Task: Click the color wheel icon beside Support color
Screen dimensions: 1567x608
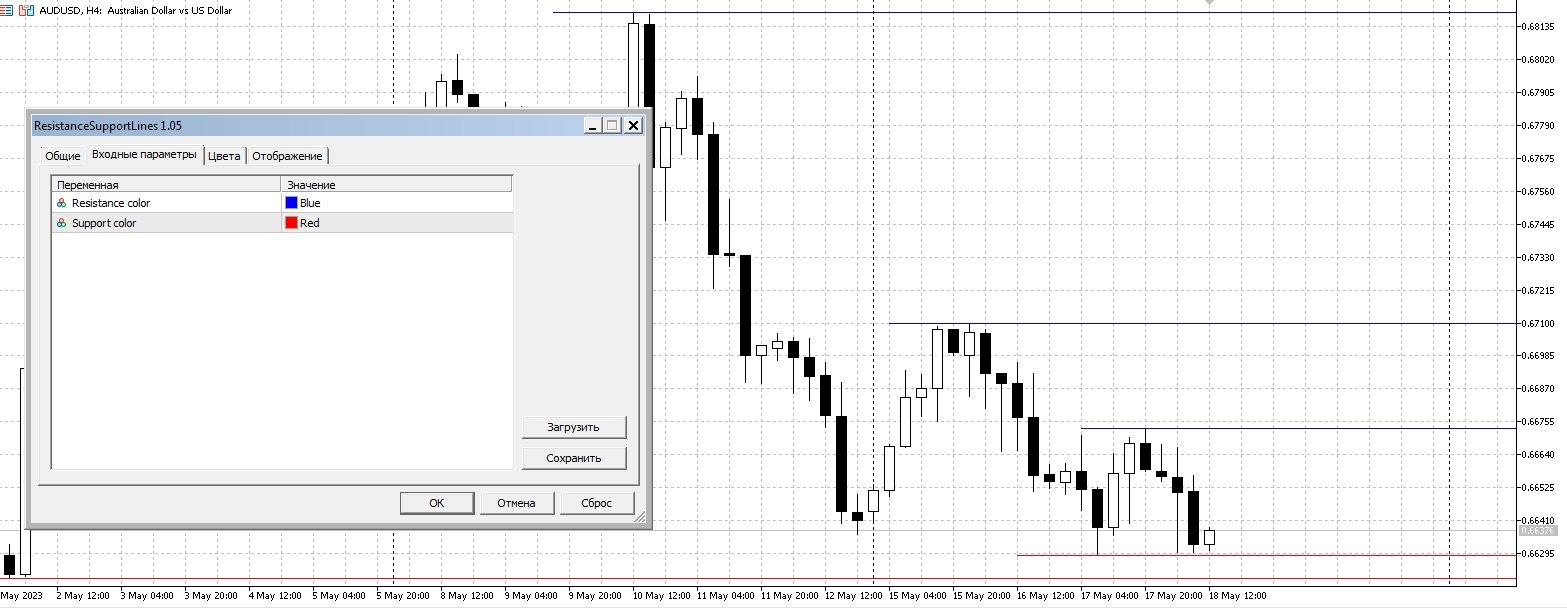Action: pyautogui.click(x=59, y=222)
